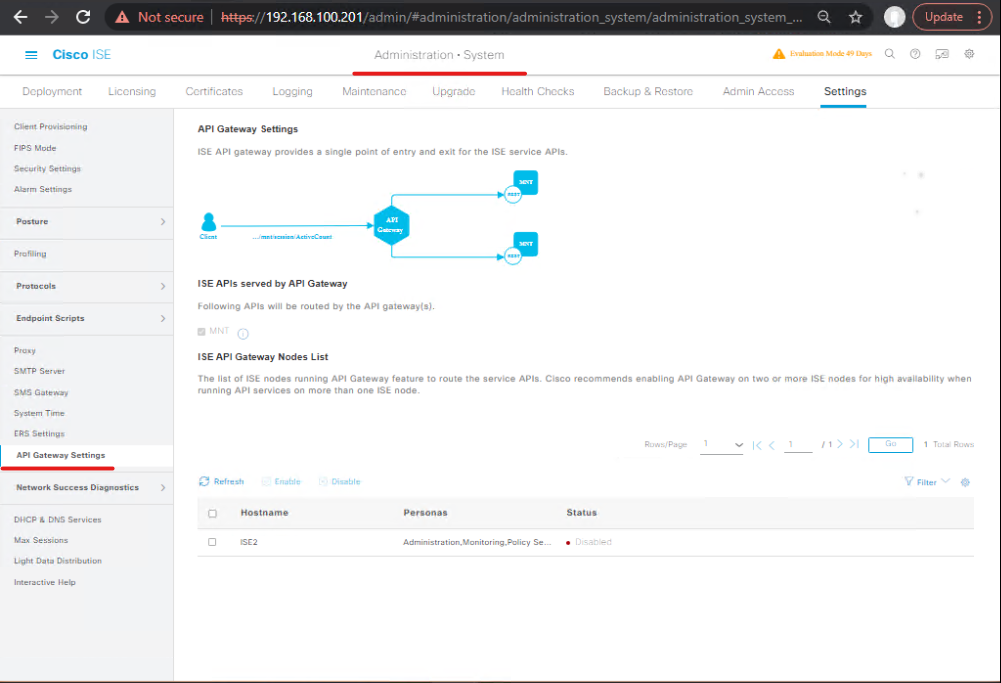This screenshot has width=1001, height=683.
Task: Switch to the Deployment tab
Action: (x=52, y=91)
